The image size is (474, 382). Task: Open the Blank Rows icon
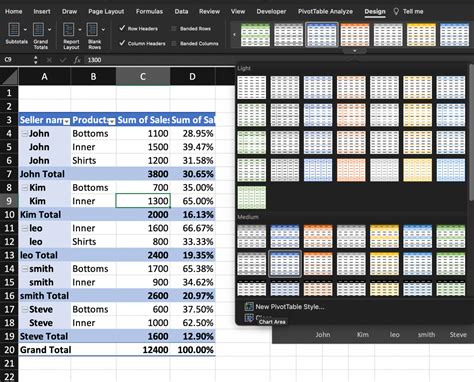pos(92,29)
